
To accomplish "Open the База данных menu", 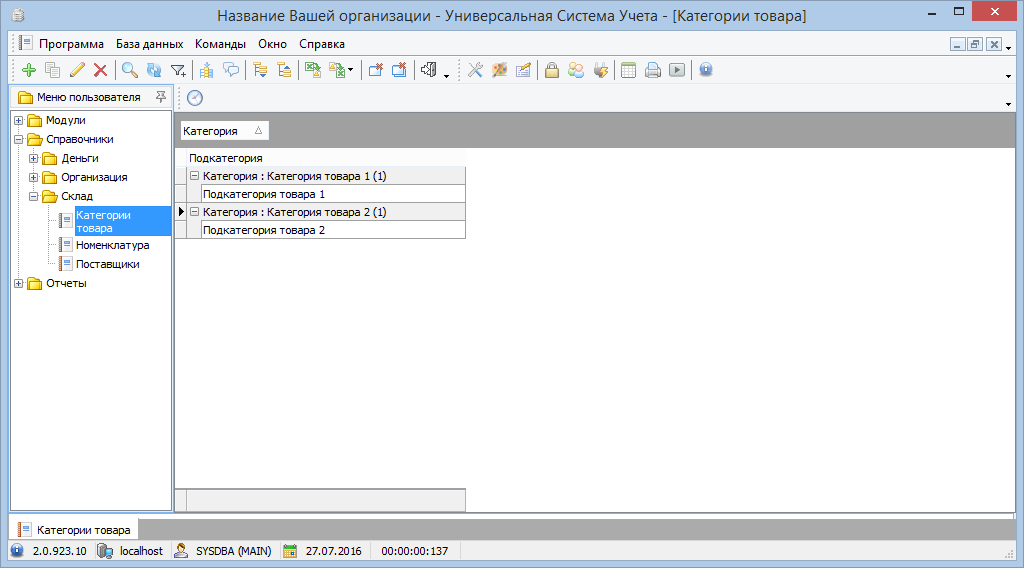I will (149, 44).
